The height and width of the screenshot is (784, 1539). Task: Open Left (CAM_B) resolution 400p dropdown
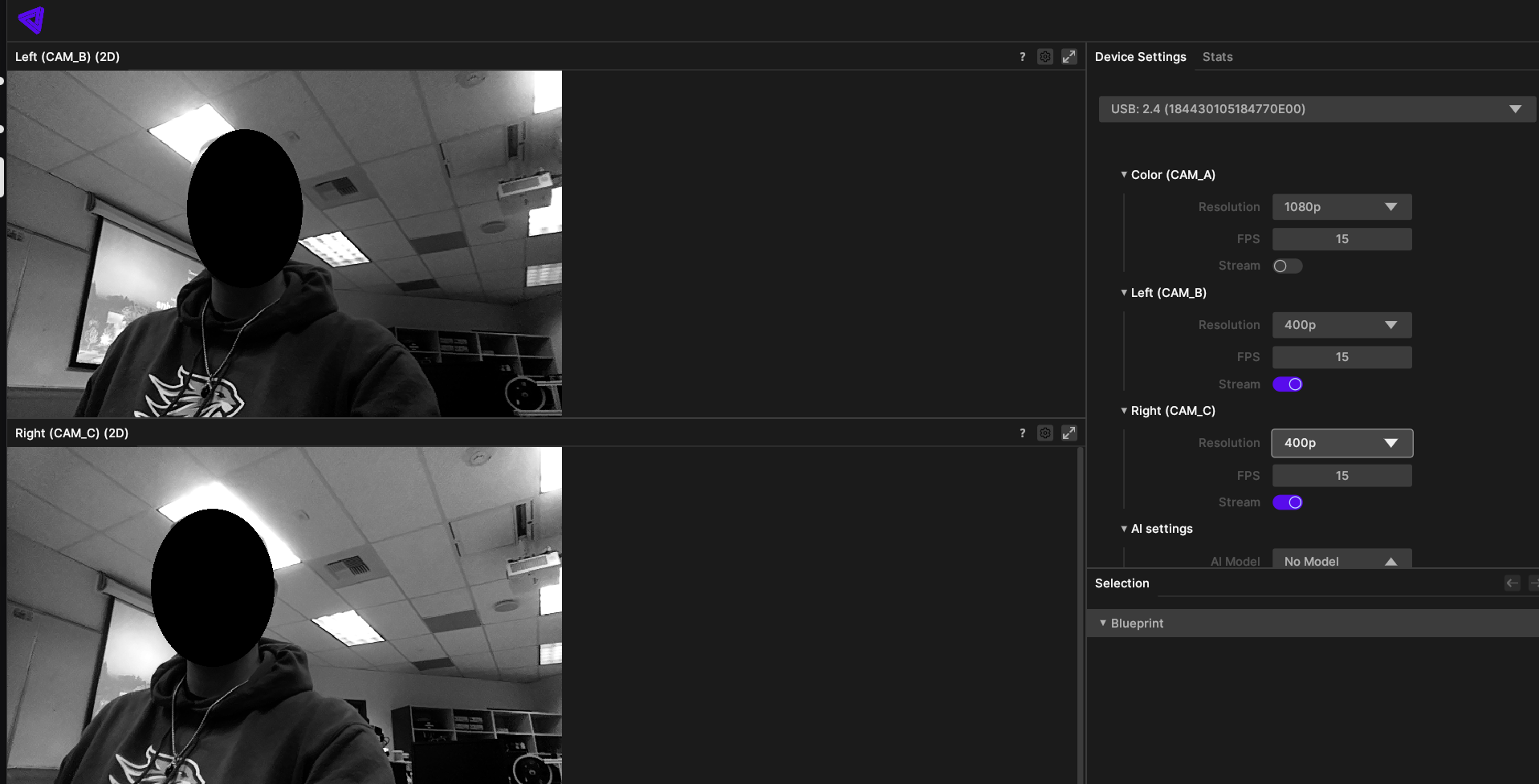coord(1342,325)
